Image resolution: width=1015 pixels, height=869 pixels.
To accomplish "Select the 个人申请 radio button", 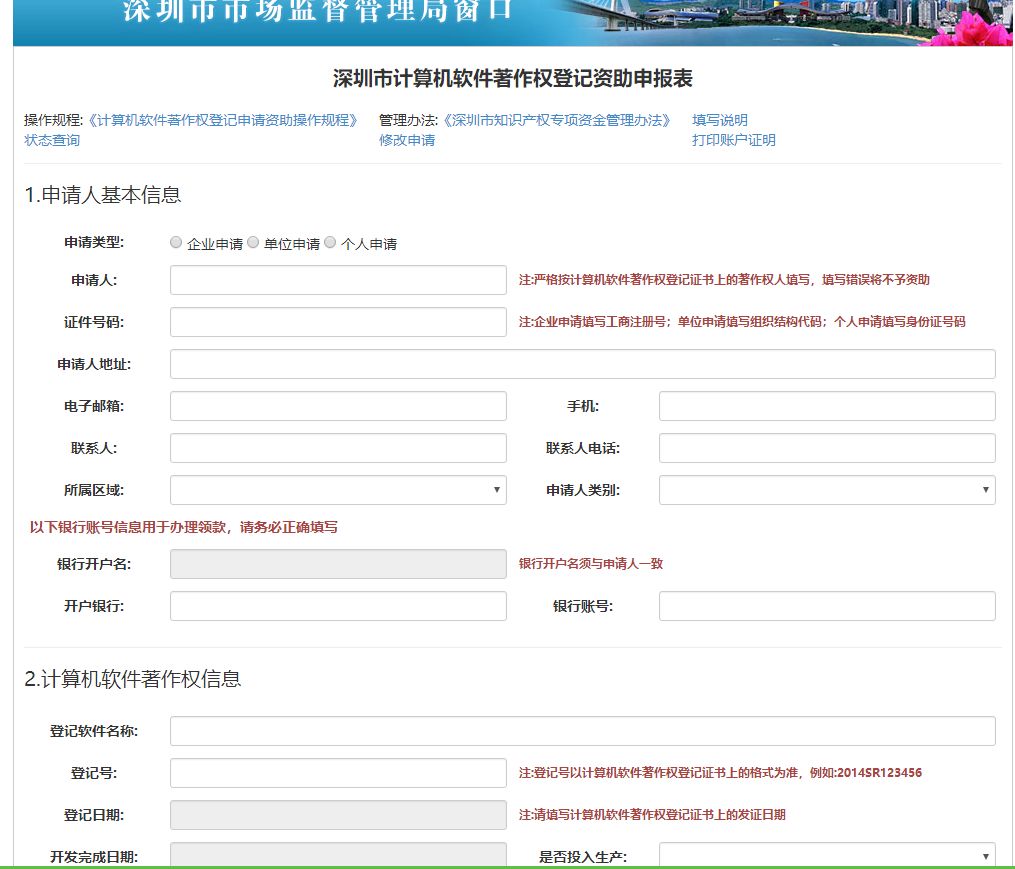I will tap(330, 242).
